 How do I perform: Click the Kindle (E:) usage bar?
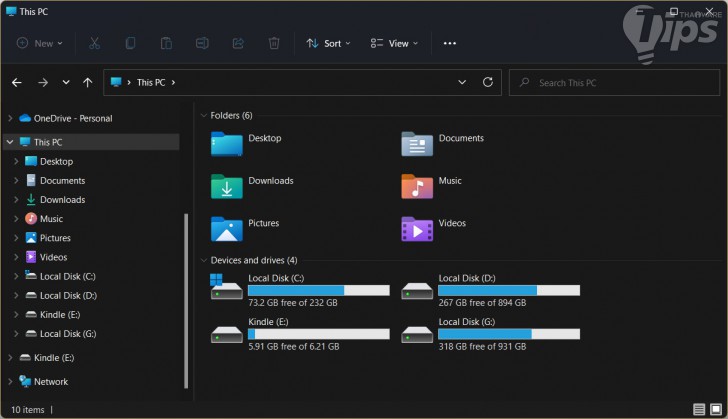(x=318, y=334)
